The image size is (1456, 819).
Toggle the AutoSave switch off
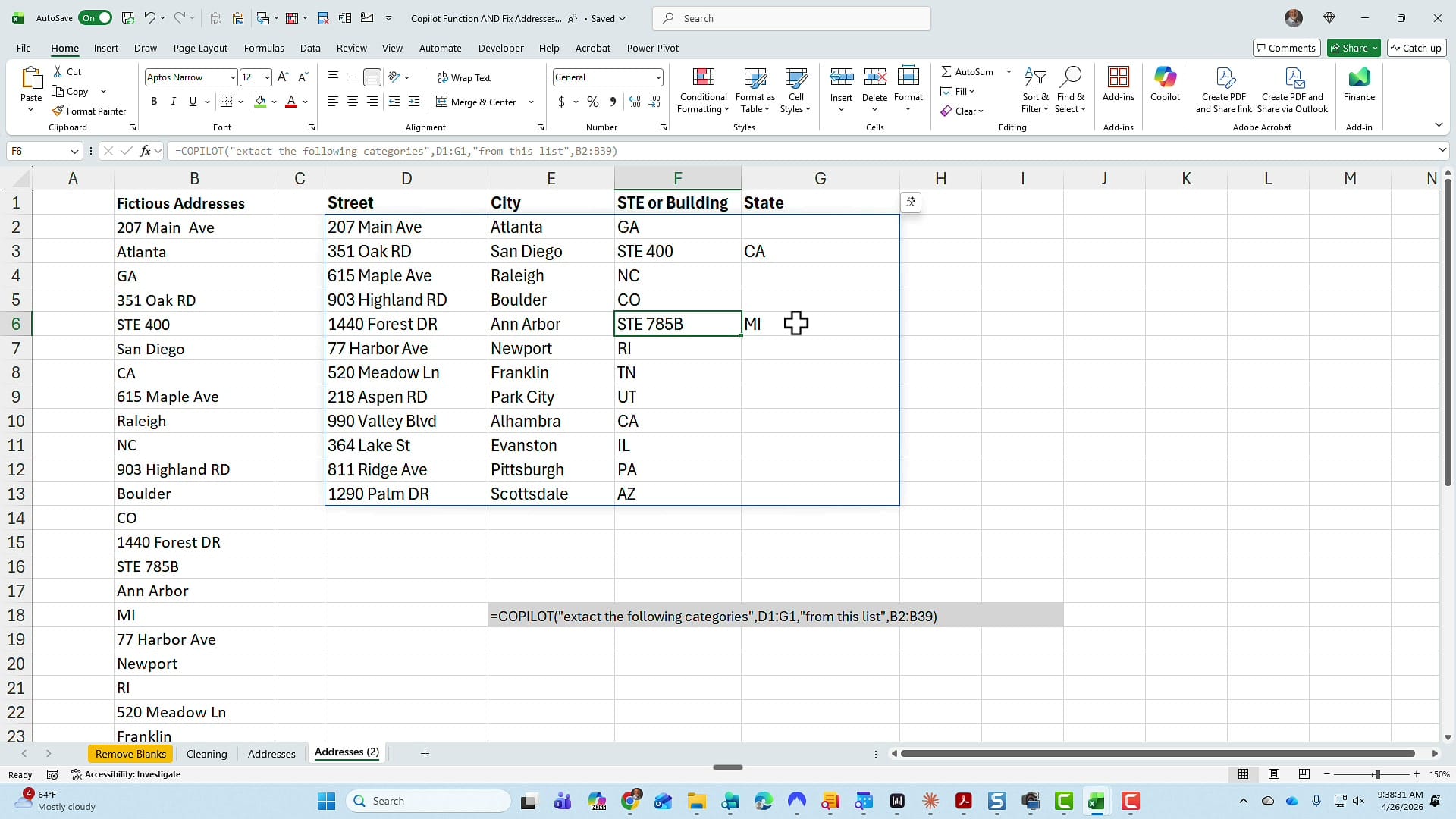95,17
